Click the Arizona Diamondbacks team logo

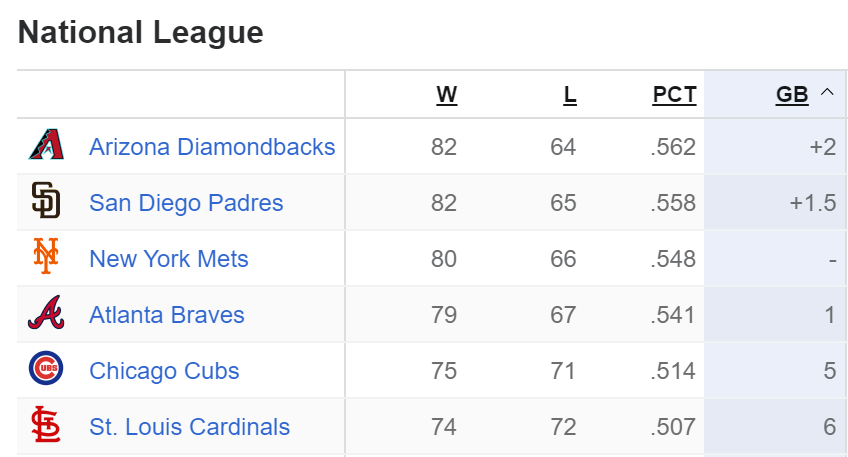point(46,146)
